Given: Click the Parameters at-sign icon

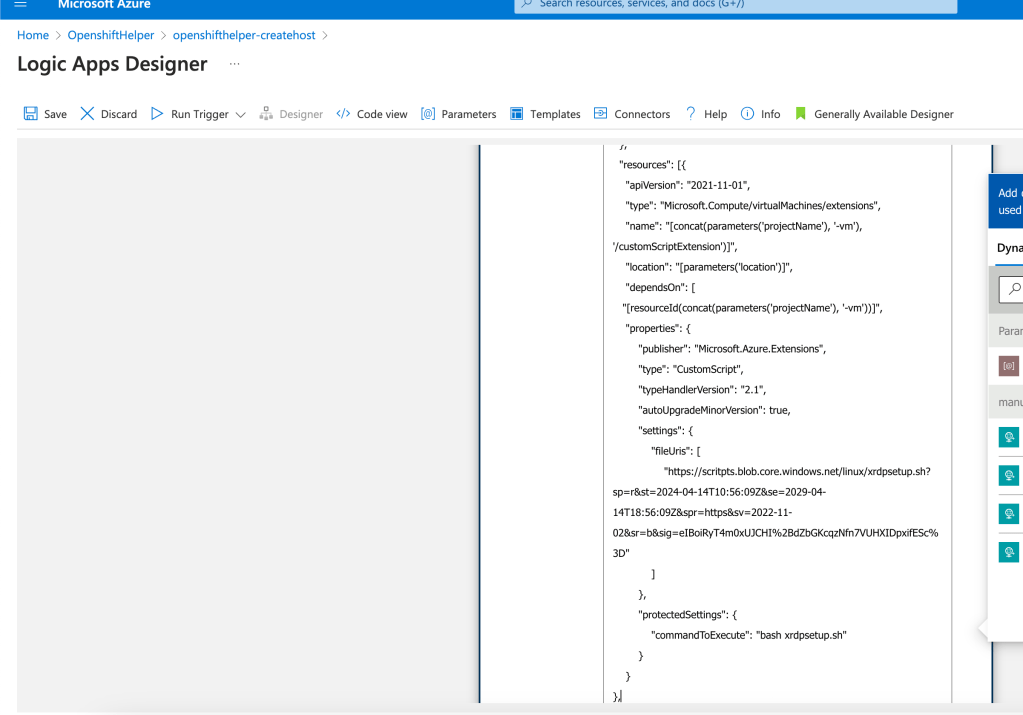Looking at the screenshot, I should point(428,114).
